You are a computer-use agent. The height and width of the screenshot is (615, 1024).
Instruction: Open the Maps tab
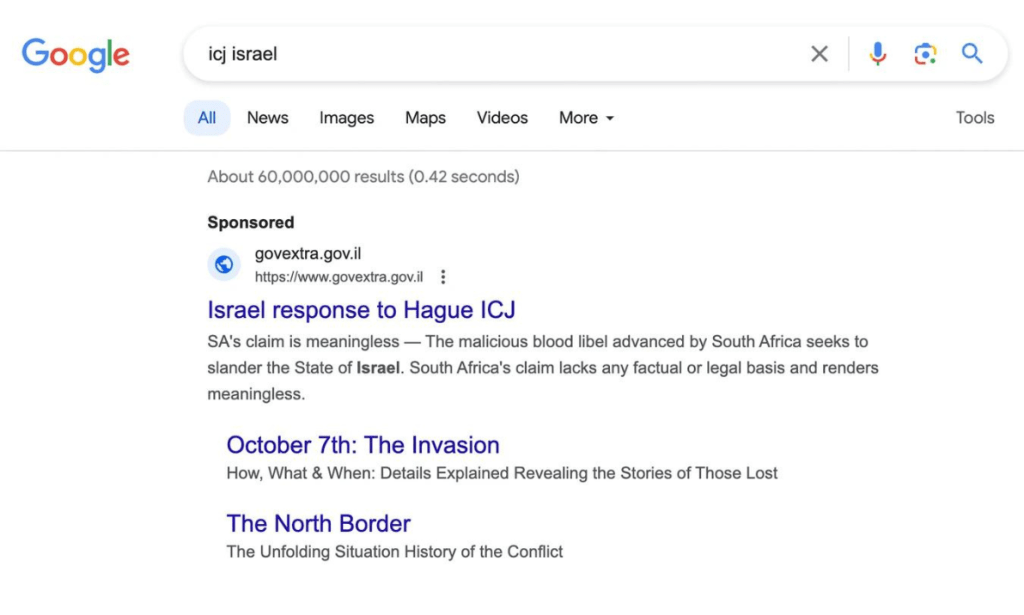425,118
